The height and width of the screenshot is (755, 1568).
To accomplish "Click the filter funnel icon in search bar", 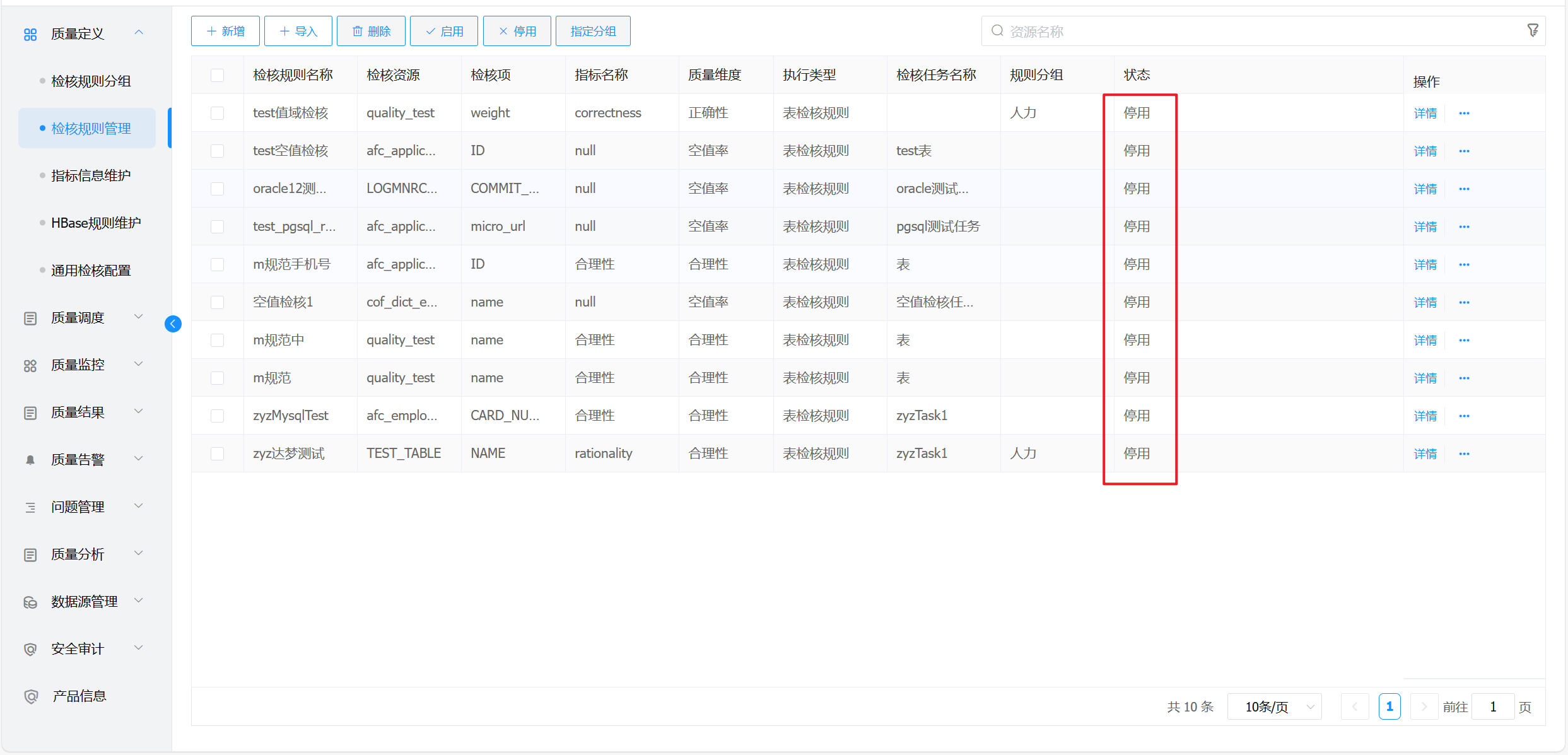I will coord(1533,30).
